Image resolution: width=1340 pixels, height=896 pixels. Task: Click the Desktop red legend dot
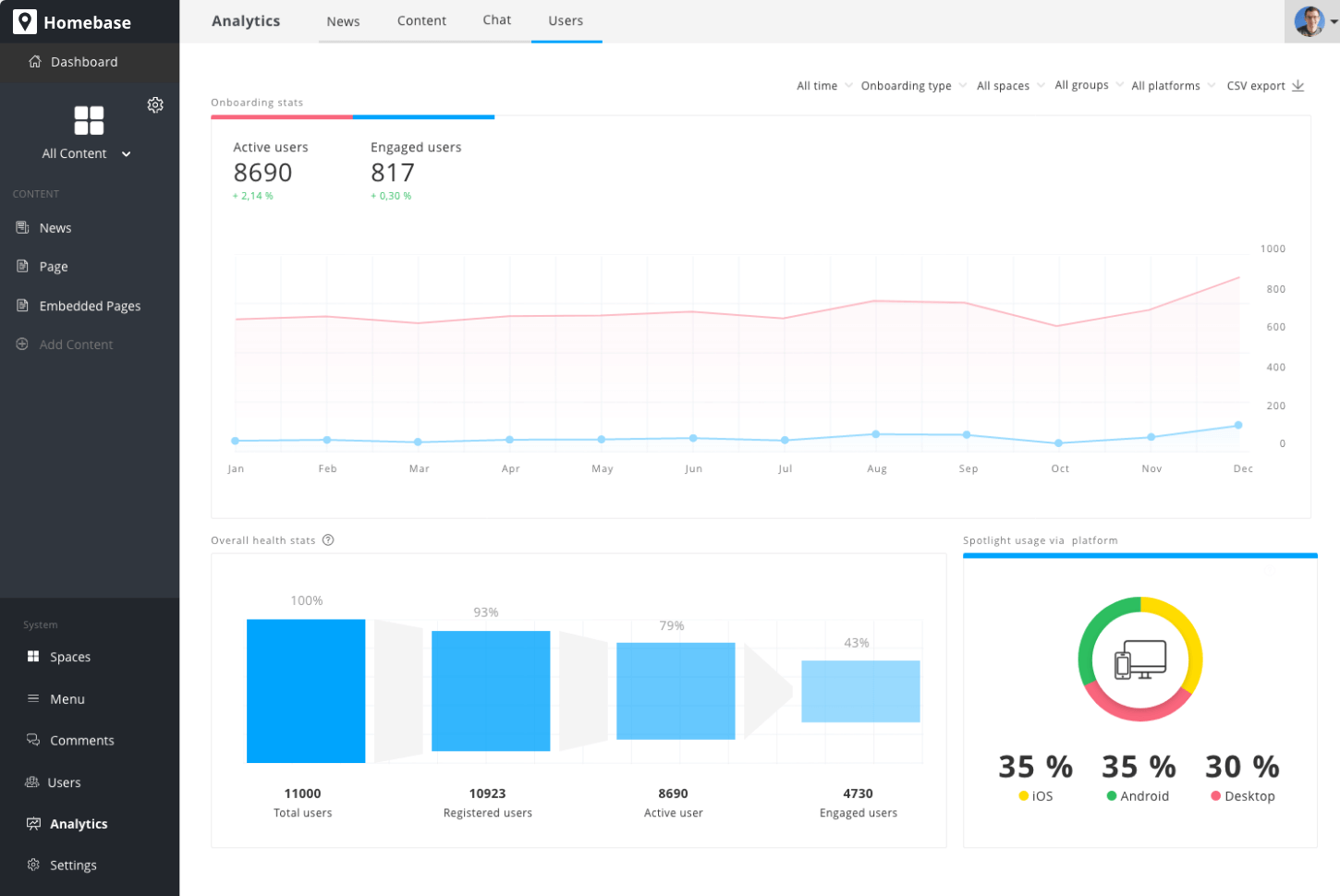1216,796
